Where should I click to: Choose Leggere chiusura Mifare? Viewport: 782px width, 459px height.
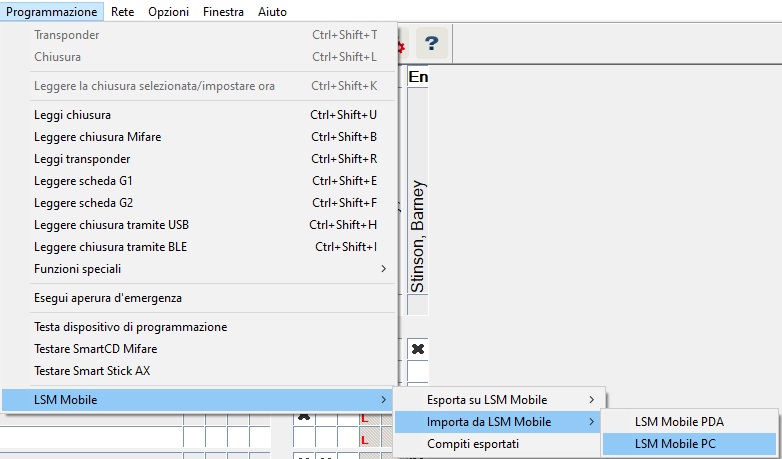click(x=97, y=137)
